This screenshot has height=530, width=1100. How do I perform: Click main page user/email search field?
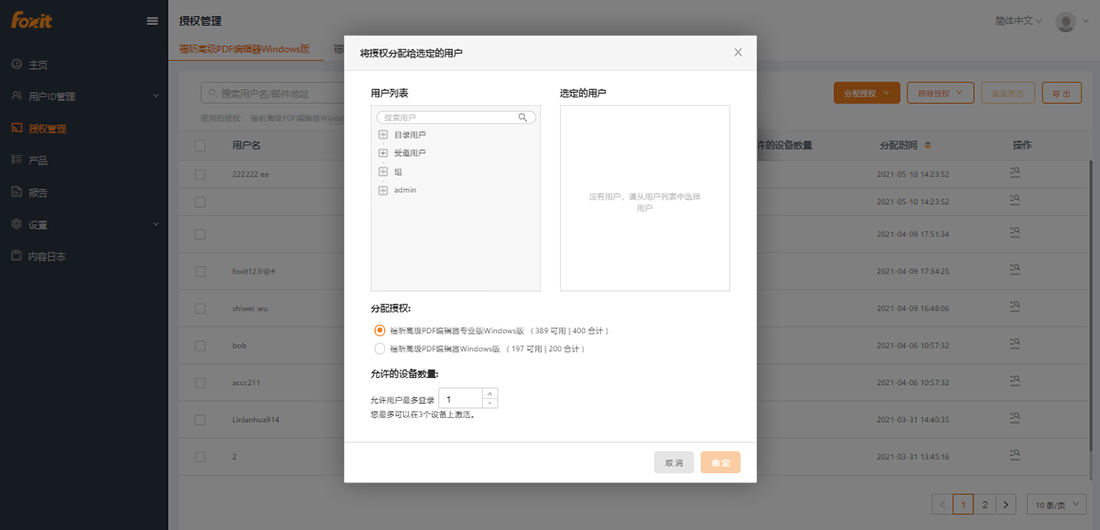273,93
